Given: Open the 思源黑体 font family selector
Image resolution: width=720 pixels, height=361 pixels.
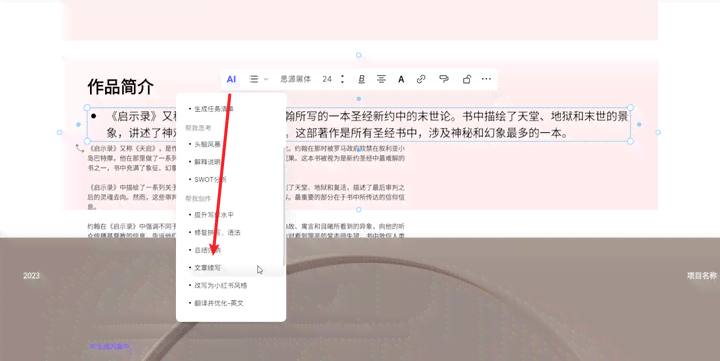Looking at the screenshot, I should (x=296, y=79).
